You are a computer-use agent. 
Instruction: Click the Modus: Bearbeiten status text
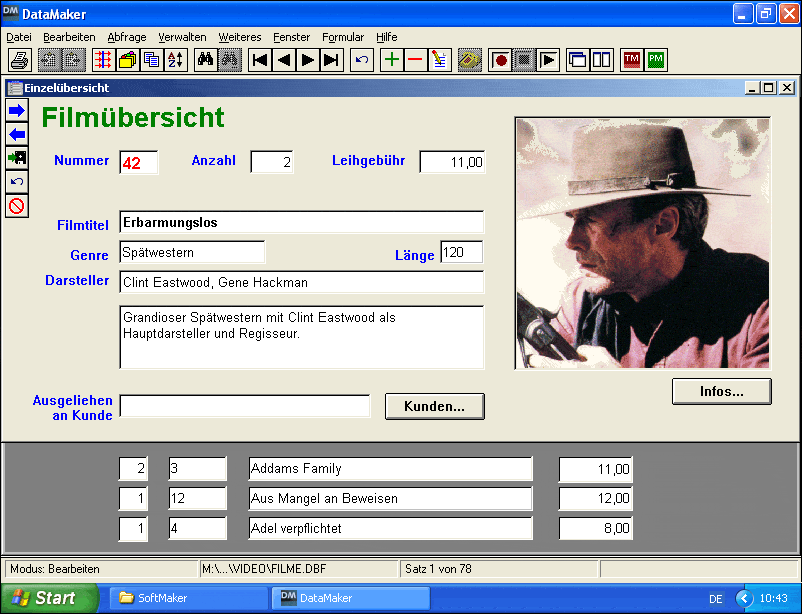[x=55, y=569]
